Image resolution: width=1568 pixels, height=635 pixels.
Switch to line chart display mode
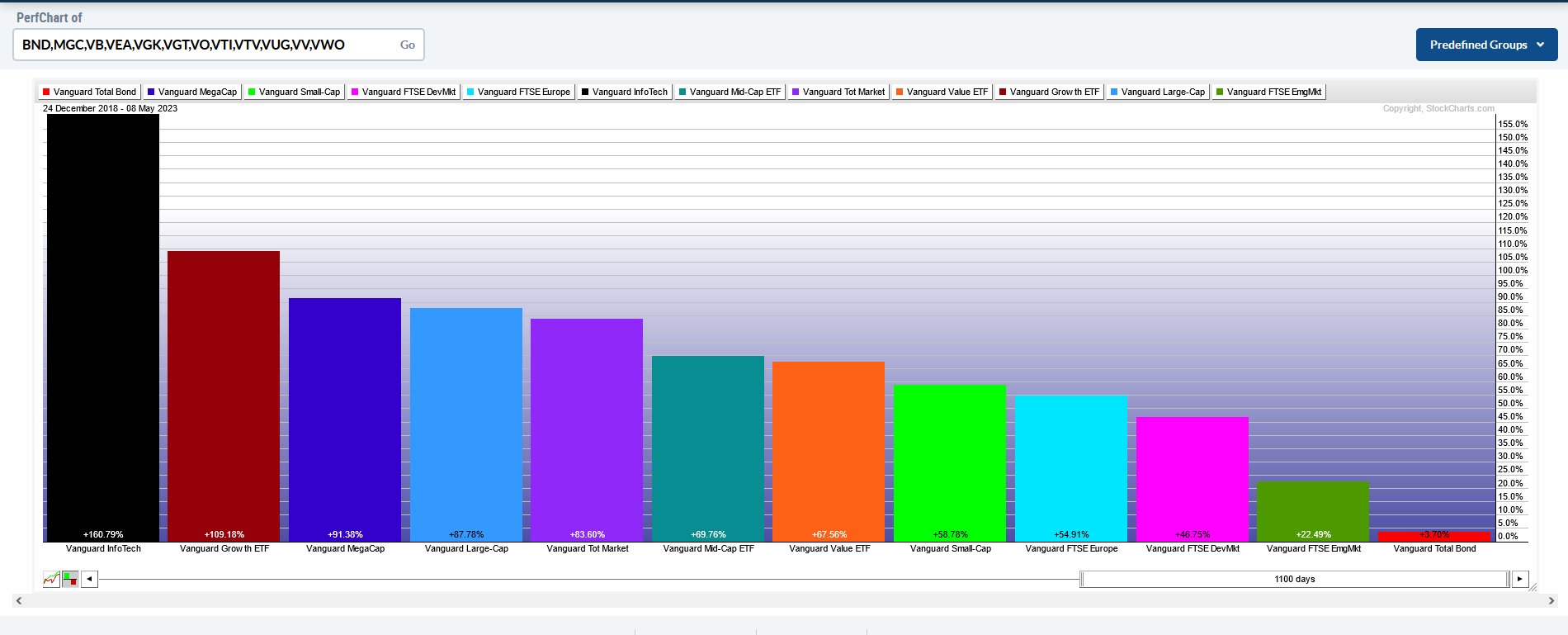(51, 579)
